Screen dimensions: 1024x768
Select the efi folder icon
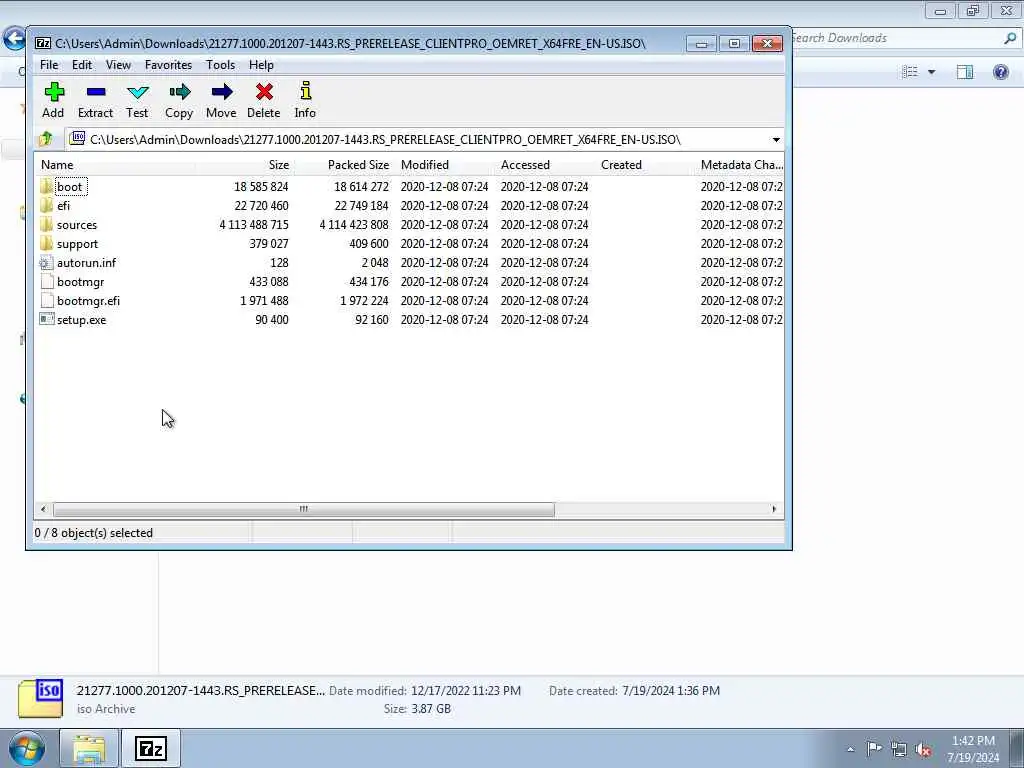point(46,205)
